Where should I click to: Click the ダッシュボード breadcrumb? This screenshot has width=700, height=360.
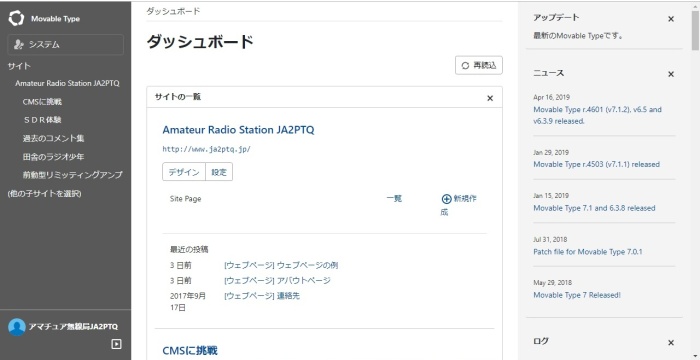click(x=173, y=11)
